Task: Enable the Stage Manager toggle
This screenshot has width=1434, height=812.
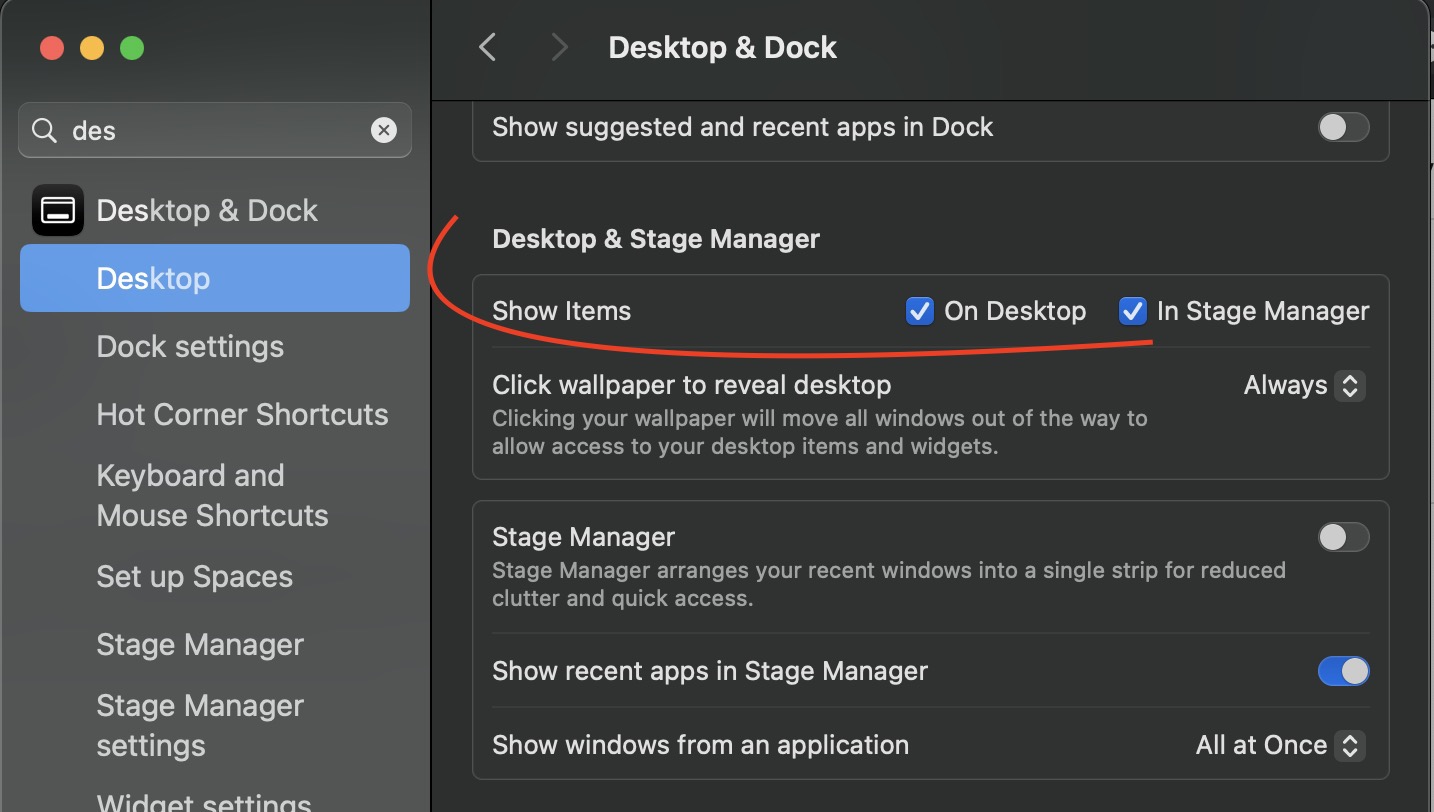Action: click(1343, 537)
